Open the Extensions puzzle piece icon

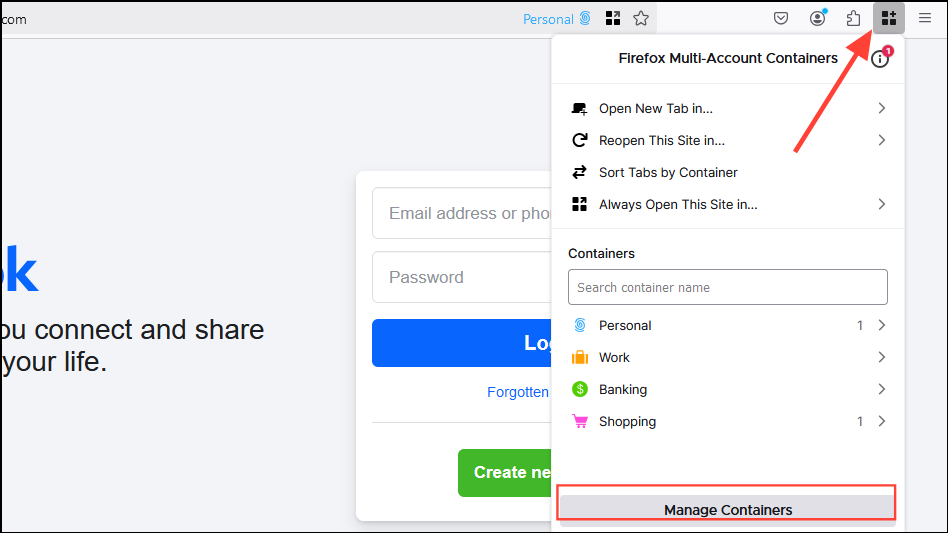853,18
